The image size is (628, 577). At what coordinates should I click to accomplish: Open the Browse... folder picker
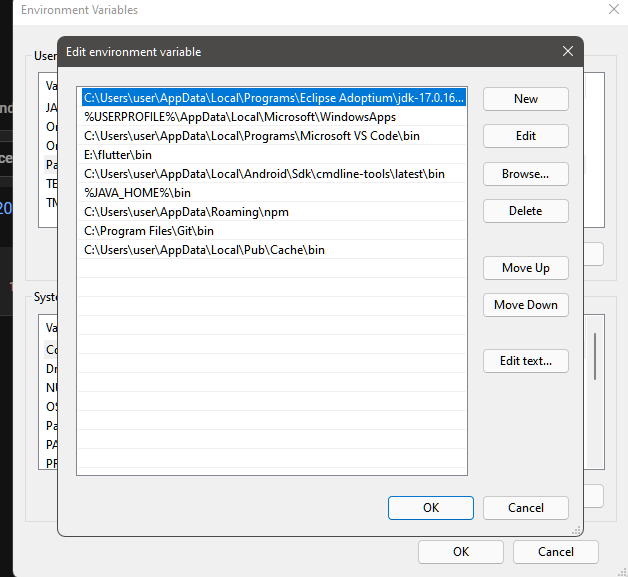[525, 174]
